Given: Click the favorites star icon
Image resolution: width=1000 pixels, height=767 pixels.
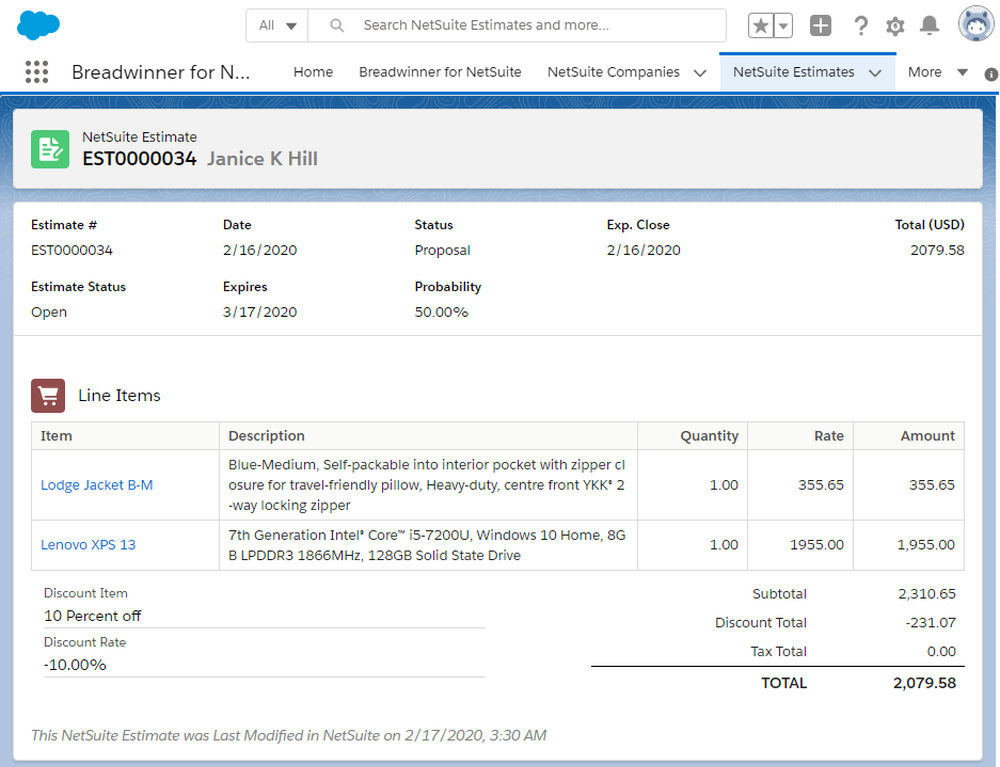Looking at the screenshot, I should (x=761, y=26).
